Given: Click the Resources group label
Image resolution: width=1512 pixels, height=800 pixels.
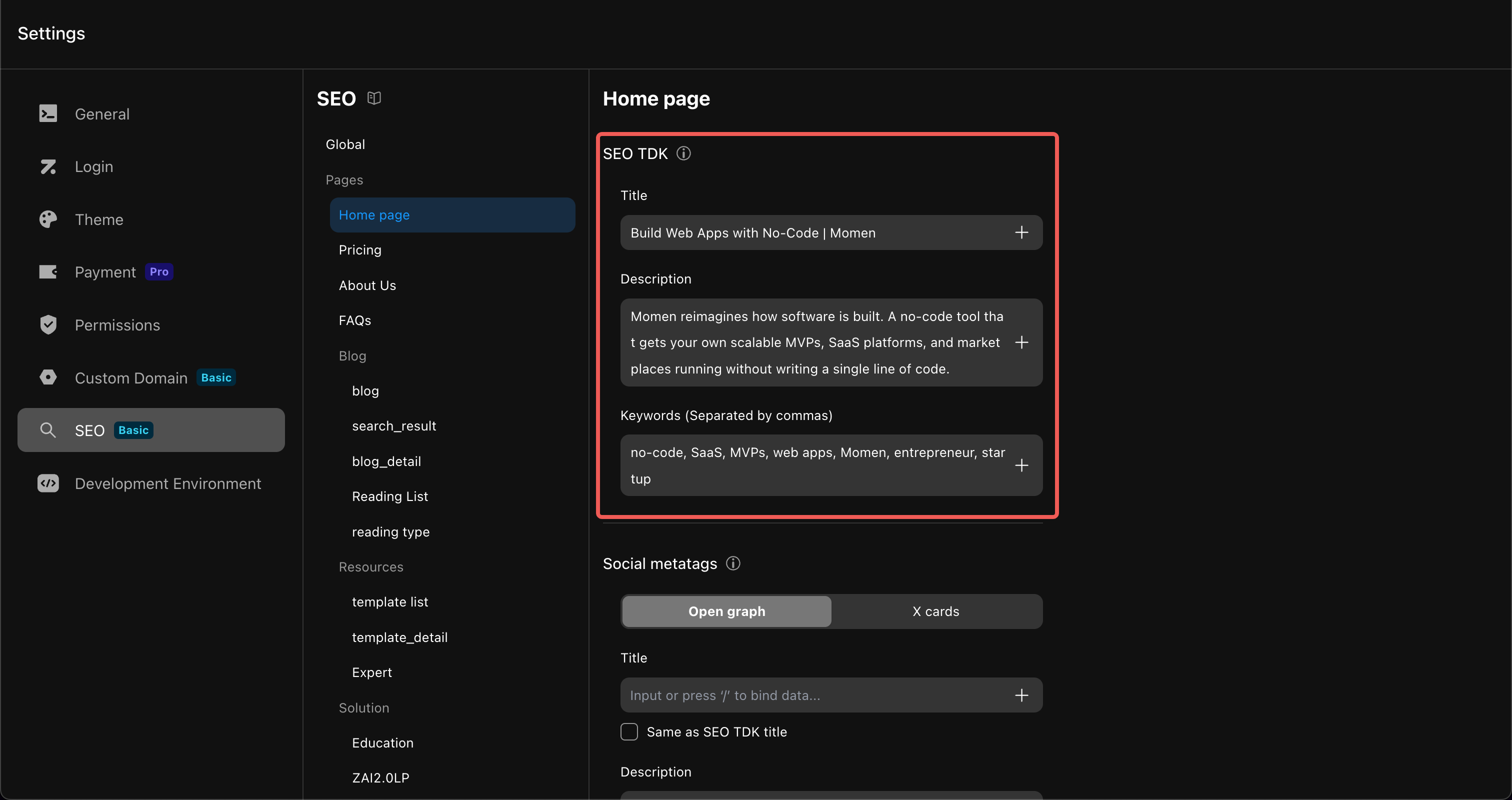Looking at the screenshot, I should click(x=371, y=567).
